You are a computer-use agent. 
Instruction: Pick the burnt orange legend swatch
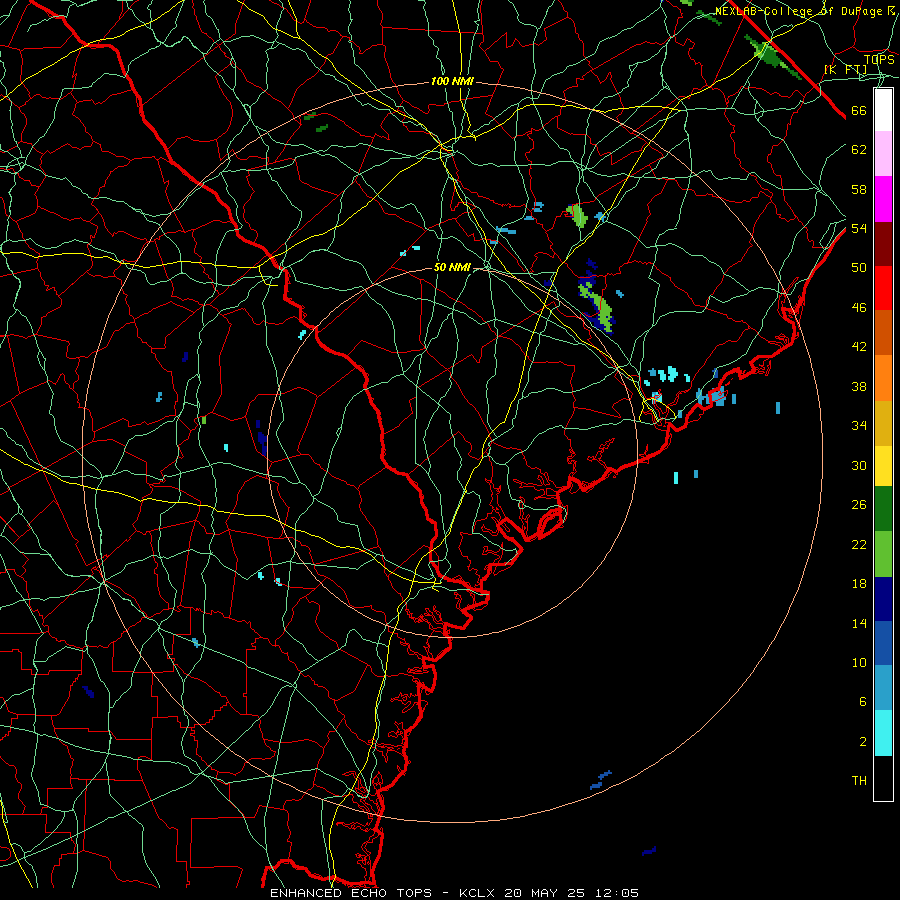883,332
